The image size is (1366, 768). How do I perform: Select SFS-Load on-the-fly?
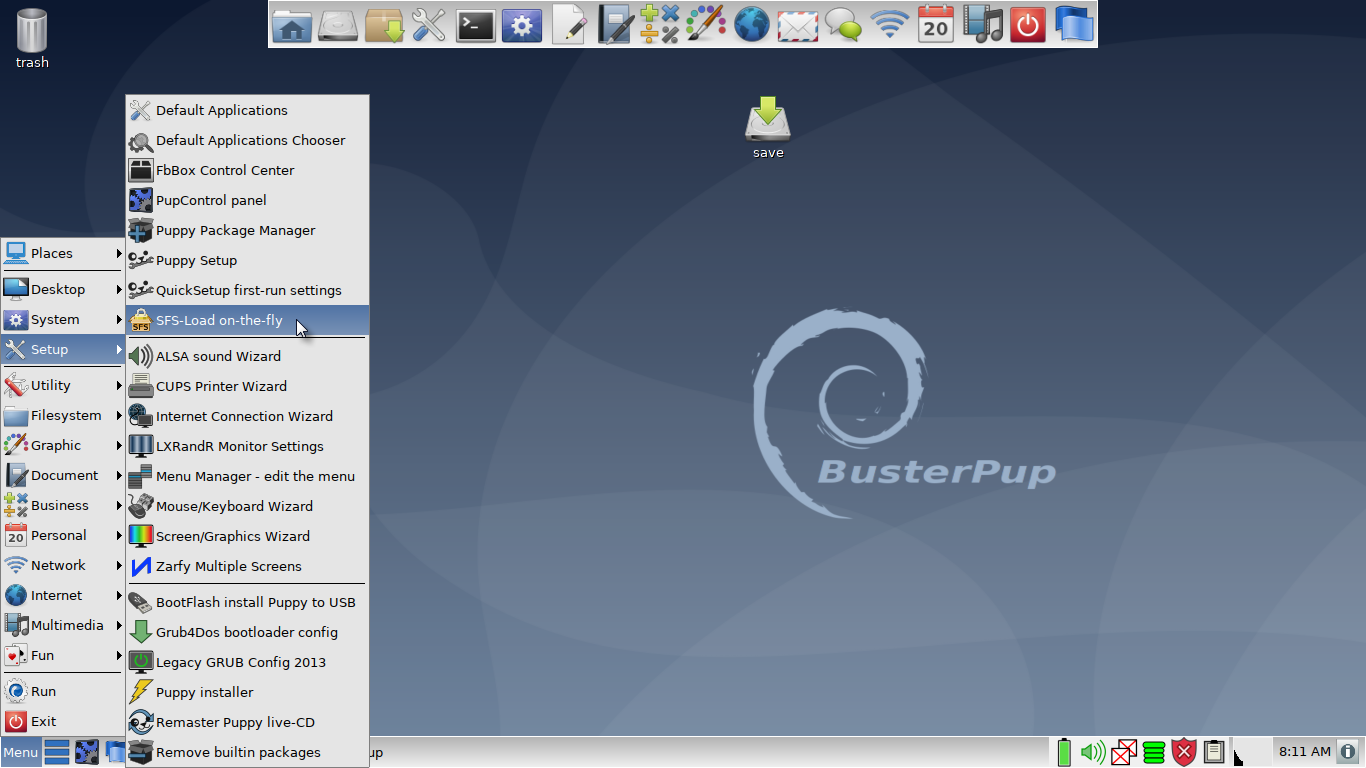(247, 320)
